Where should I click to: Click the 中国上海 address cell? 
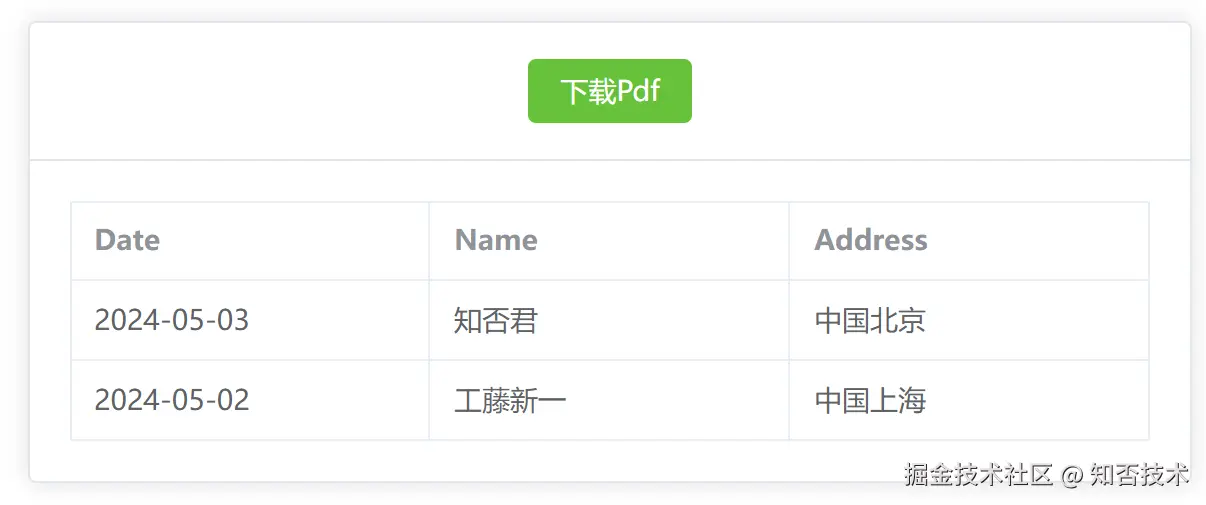coord(870,400)
